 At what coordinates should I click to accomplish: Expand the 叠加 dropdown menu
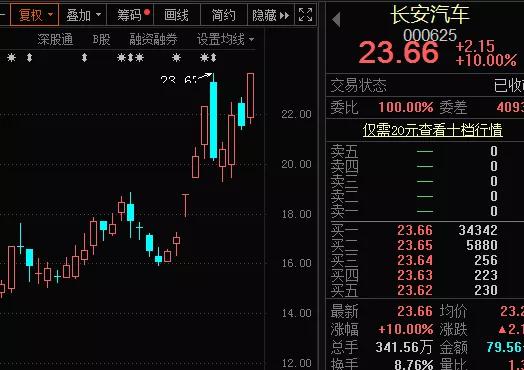tap(83, 15)
